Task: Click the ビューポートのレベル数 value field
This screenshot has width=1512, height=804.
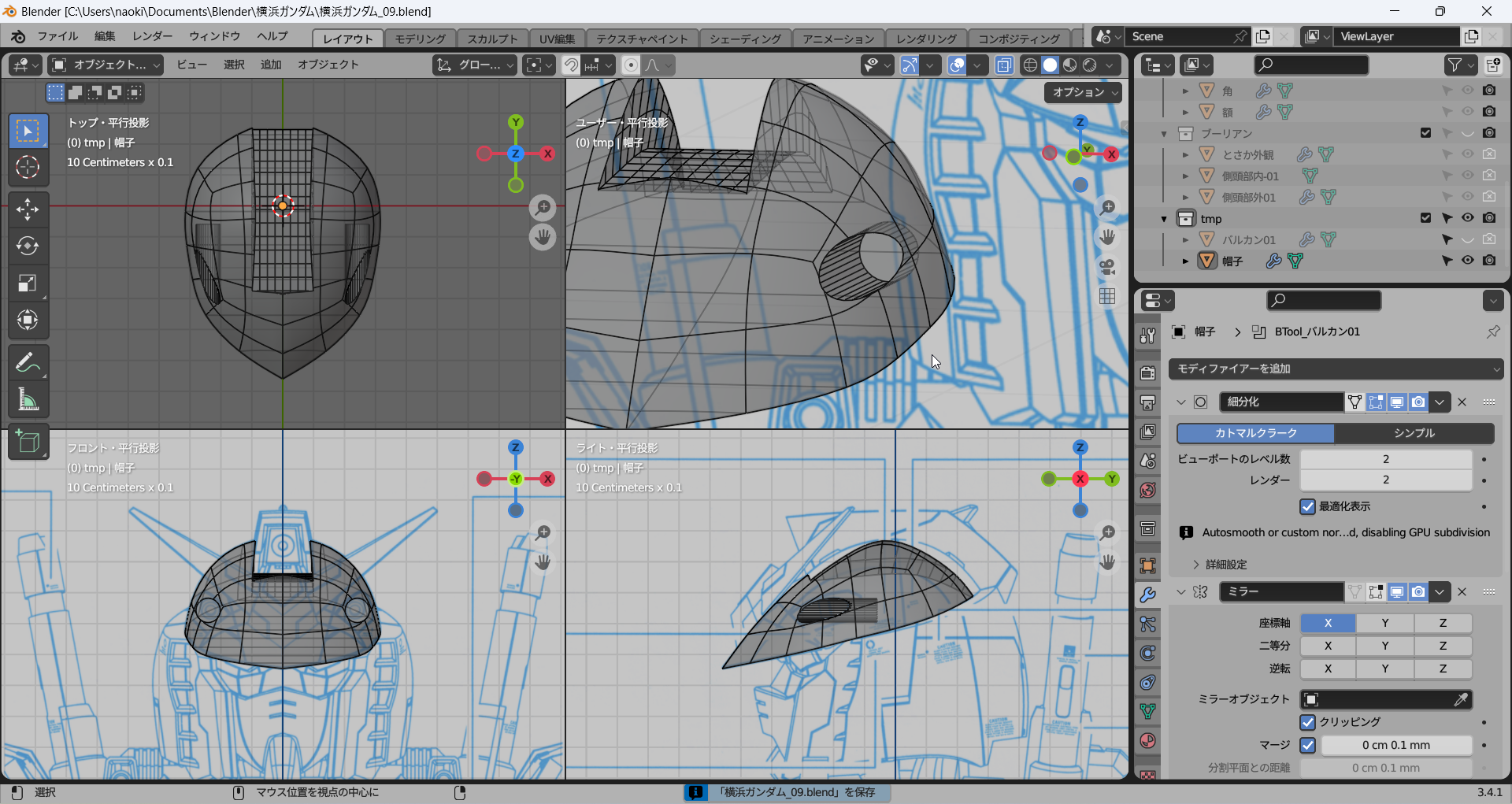Action: point(1385,459)
